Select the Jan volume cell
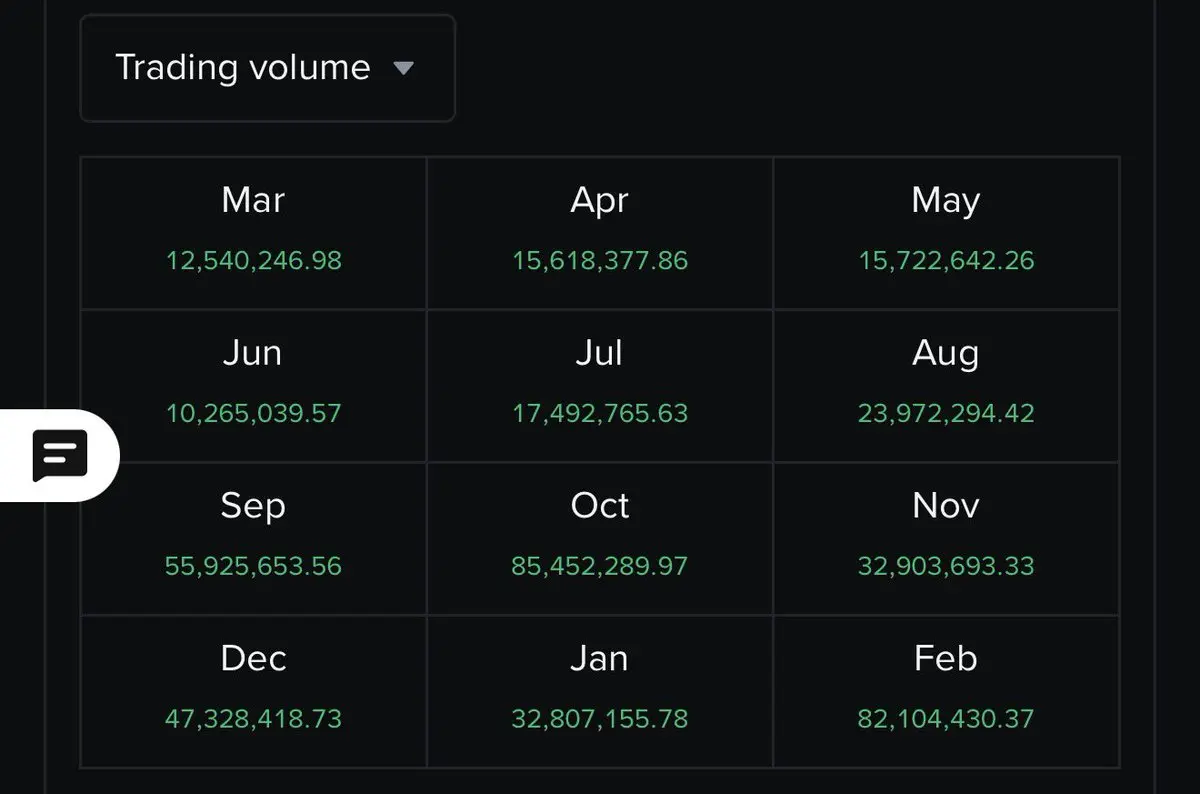Viewport: 1200px width, 794px height. (600, 692)
